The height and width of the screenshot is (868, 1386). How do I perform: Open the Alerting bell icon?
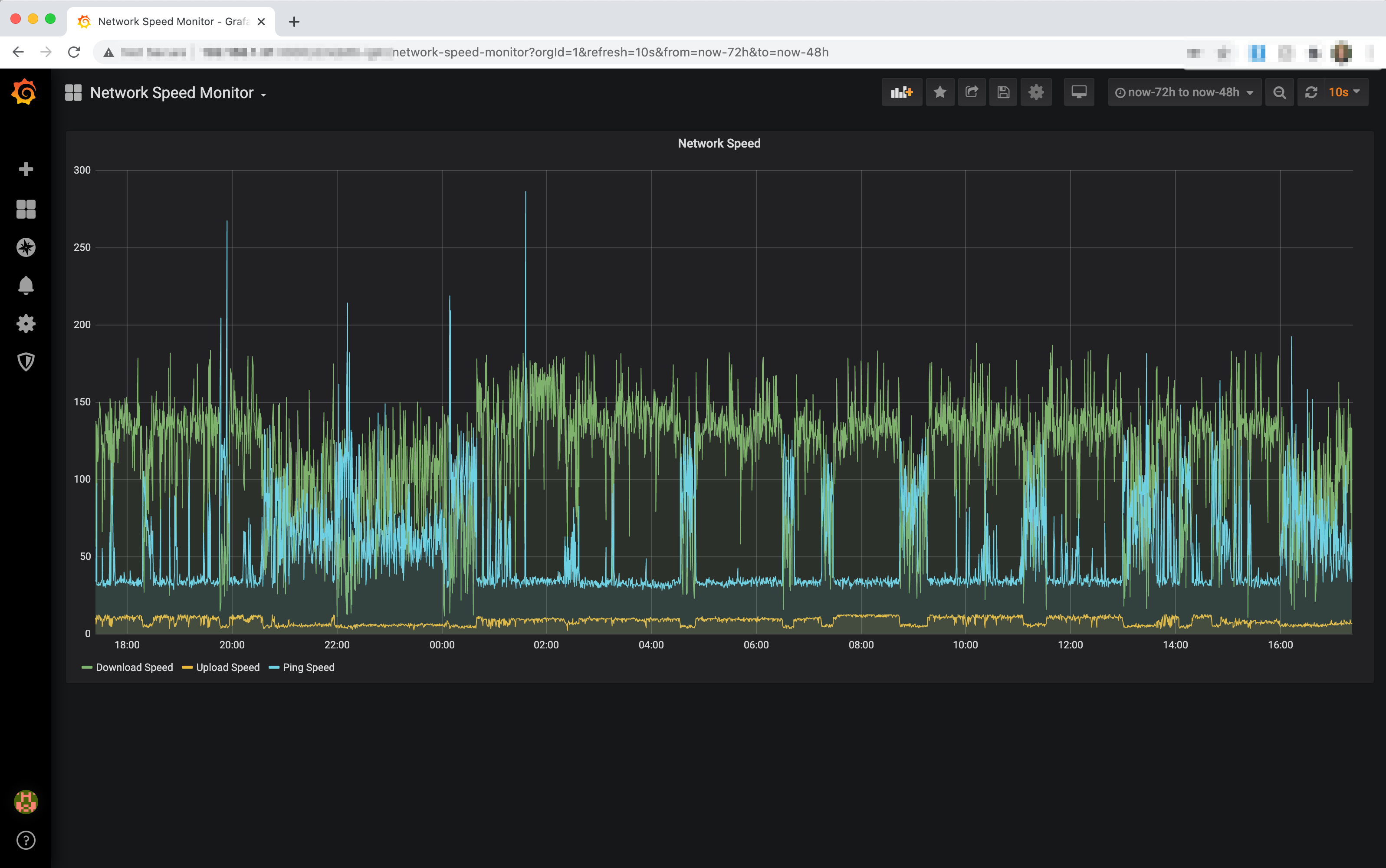coord(26,285)
